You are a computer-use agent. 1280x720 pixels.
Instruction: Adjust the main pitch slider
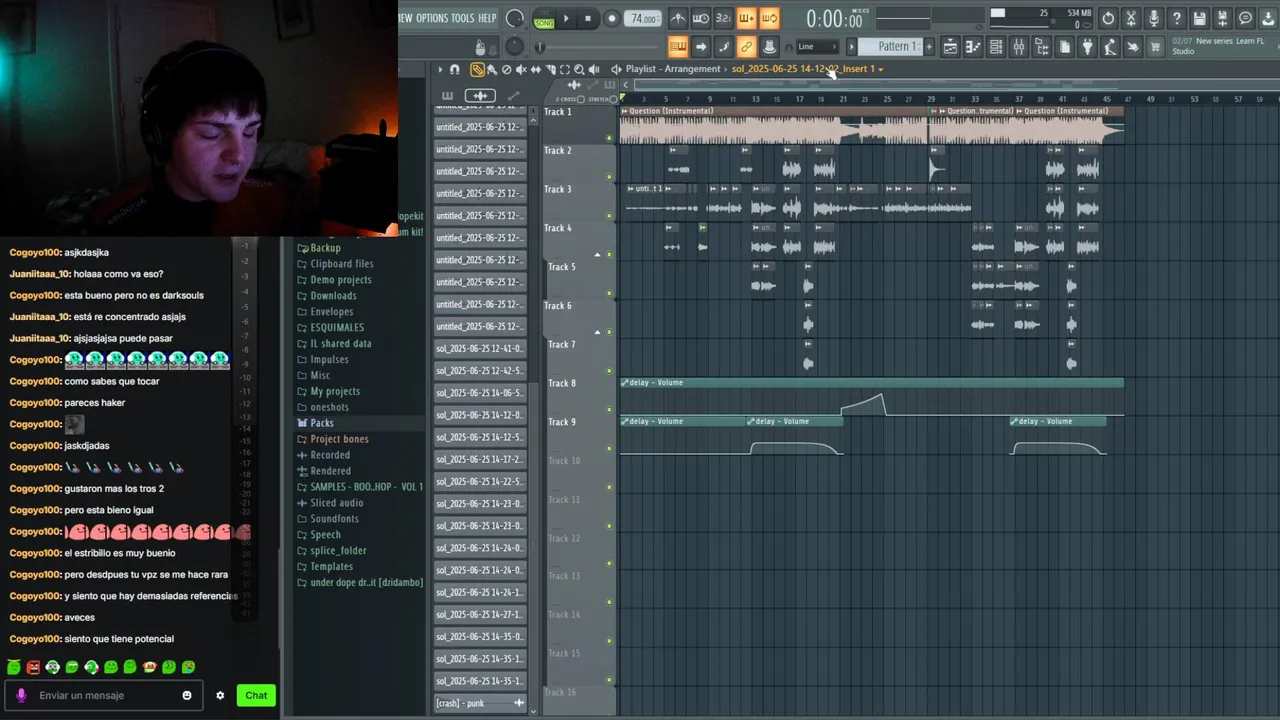click(x=514, y=46)
